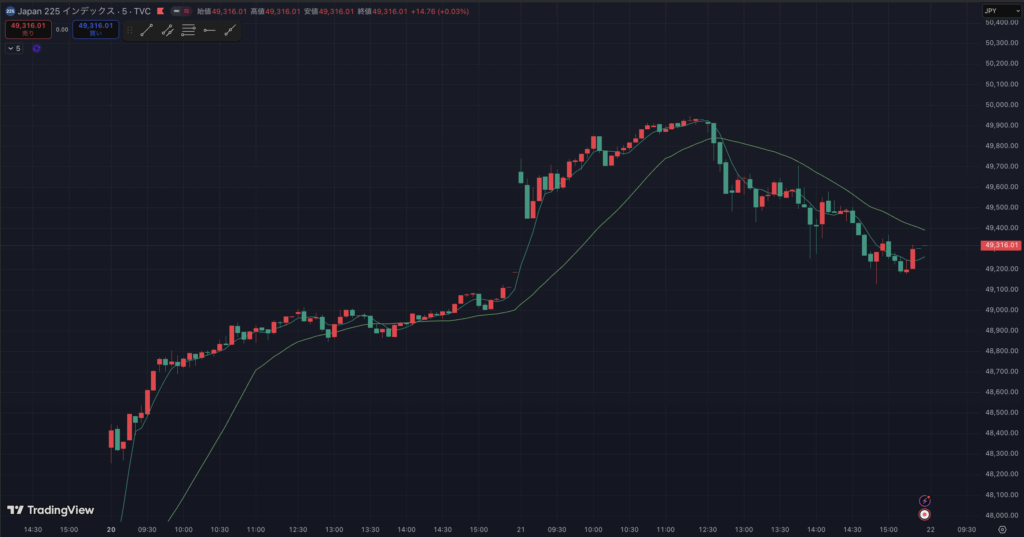Select the trend line drawing tool
The height and width of the screenshot is (537, 1024).
click(146, 30)
